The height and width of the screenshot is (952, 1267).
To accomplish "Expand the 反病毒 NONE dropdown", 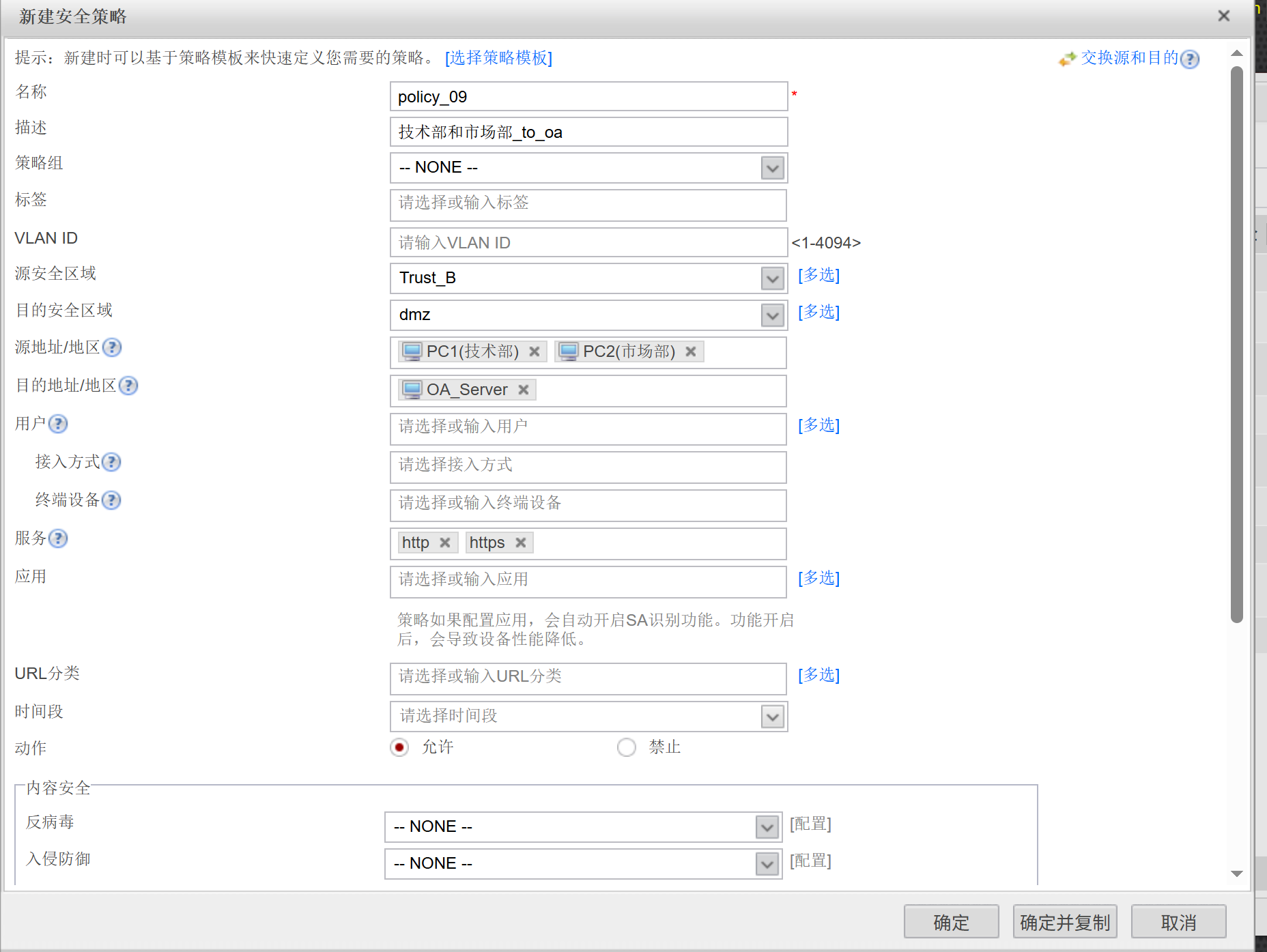I will tap(767, 827).
